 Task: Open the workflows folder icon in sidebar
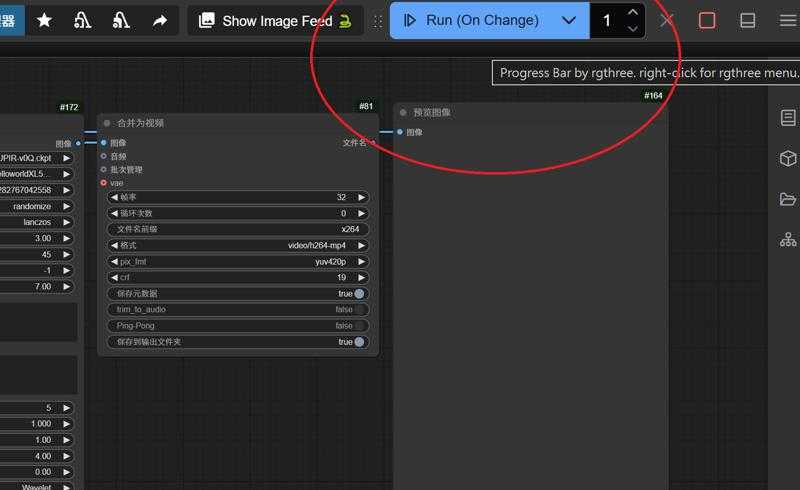click(788, 199)
